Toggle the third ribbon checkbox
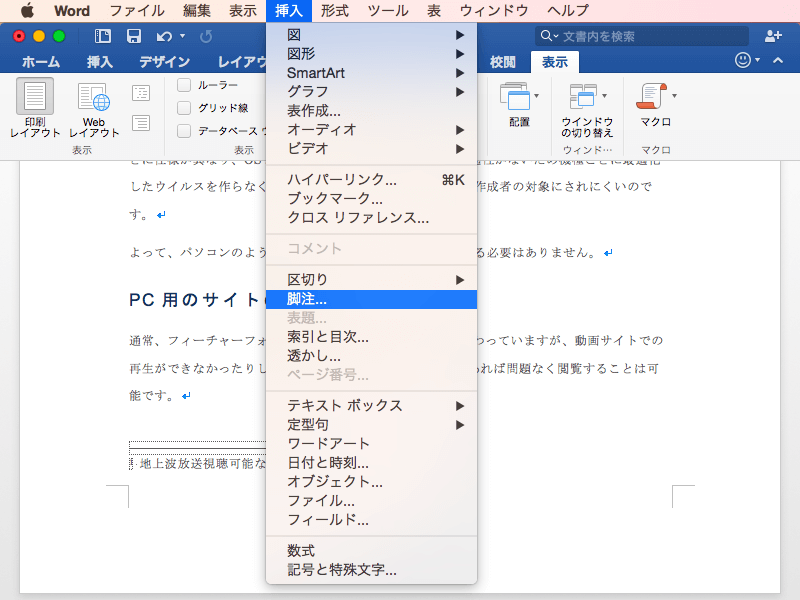 (184, 131)
